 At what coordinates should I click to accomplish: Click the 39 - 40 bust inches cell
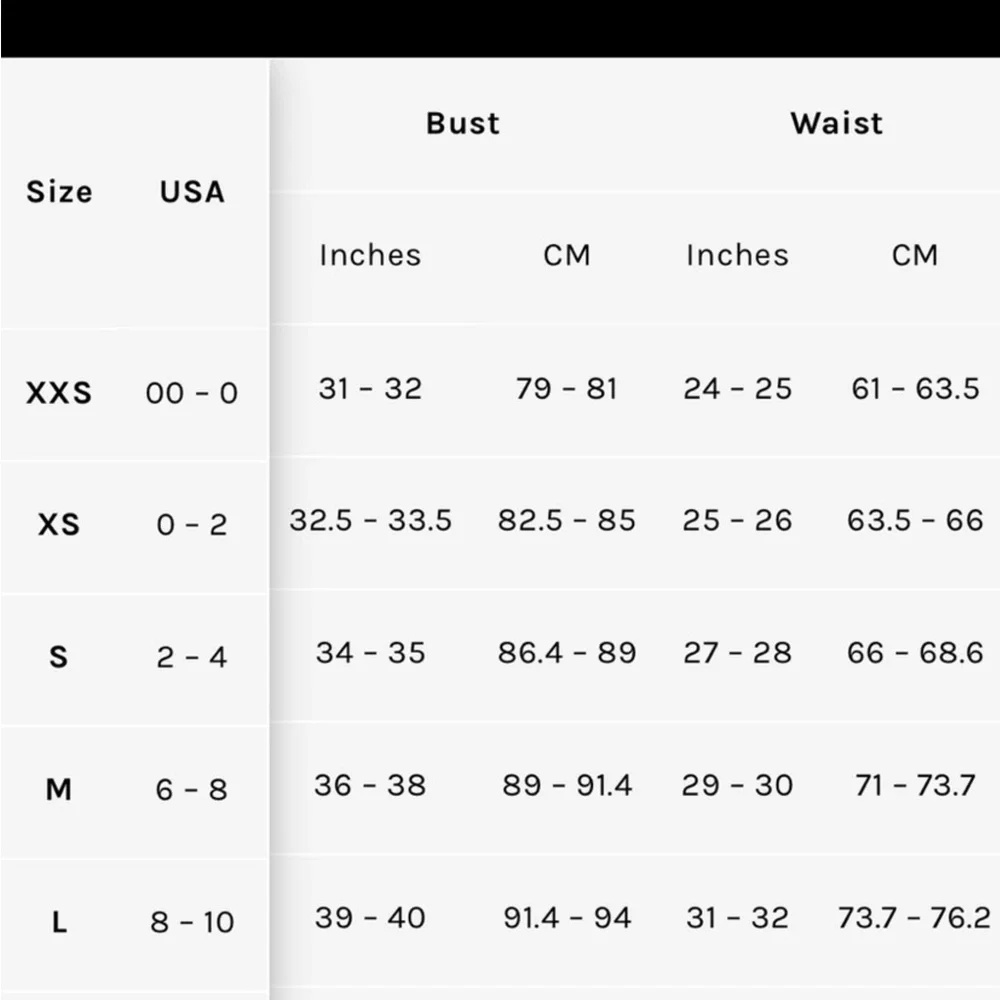coord(371,918)
